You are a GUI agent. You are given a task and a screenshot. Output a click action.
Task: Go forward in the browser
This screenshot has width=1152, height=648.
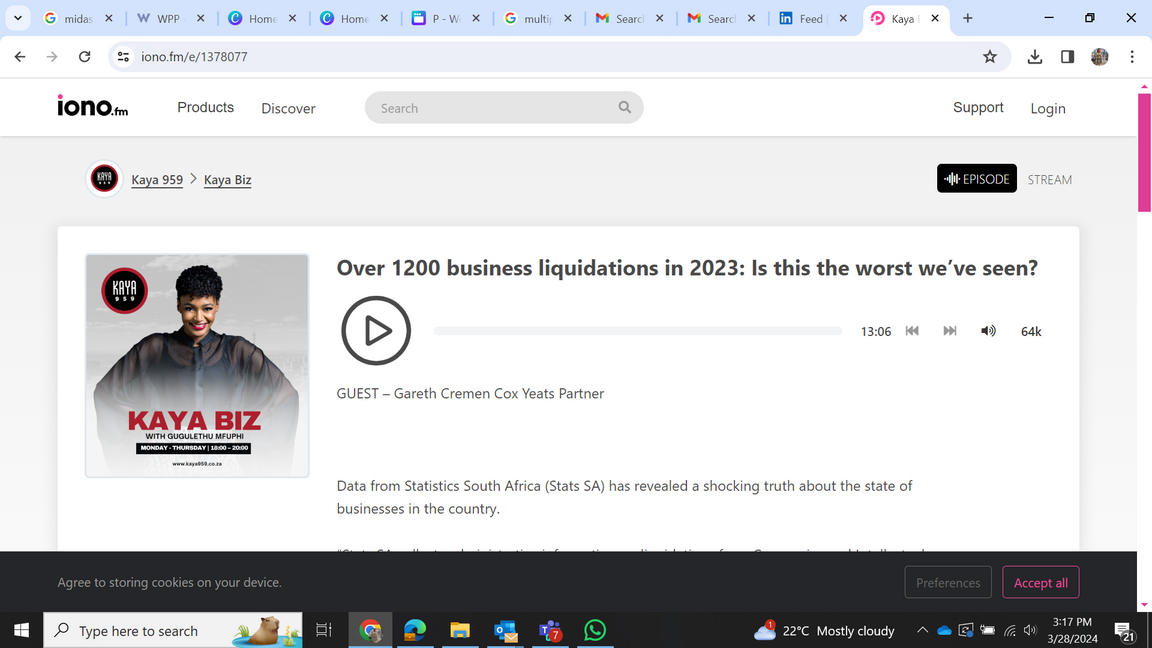(52, 57)
